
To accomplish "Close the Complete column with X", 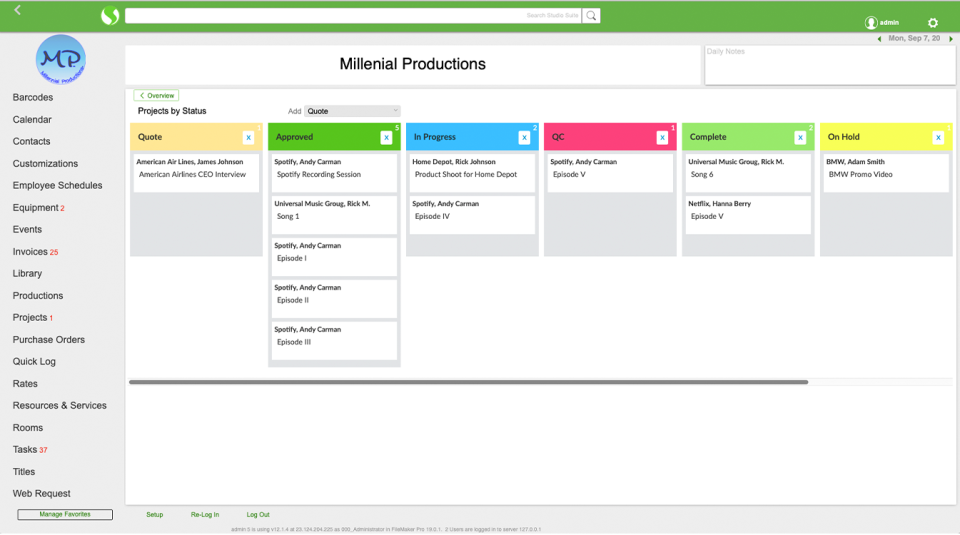I will (x=800, y=138).
